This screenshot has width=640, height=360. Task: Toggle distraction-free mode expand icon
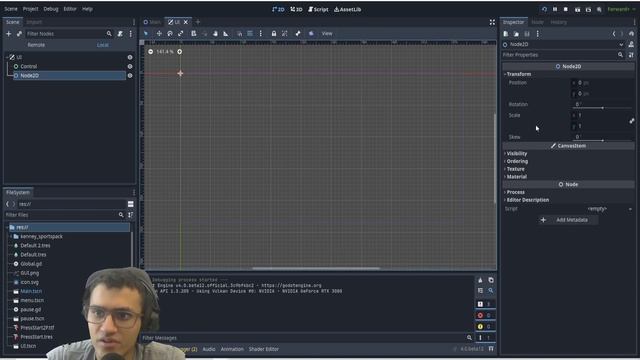pyautogui.click(x=492, y=22)
